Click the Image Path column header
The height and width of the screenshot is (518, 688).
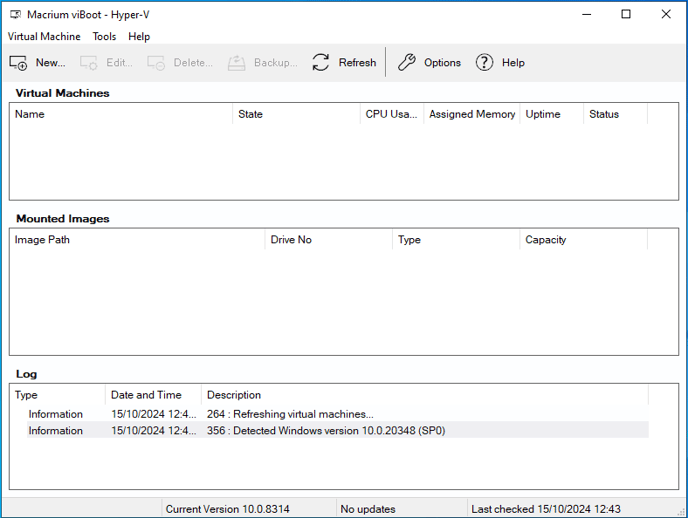pyautogui.click(x=137, y=239)
